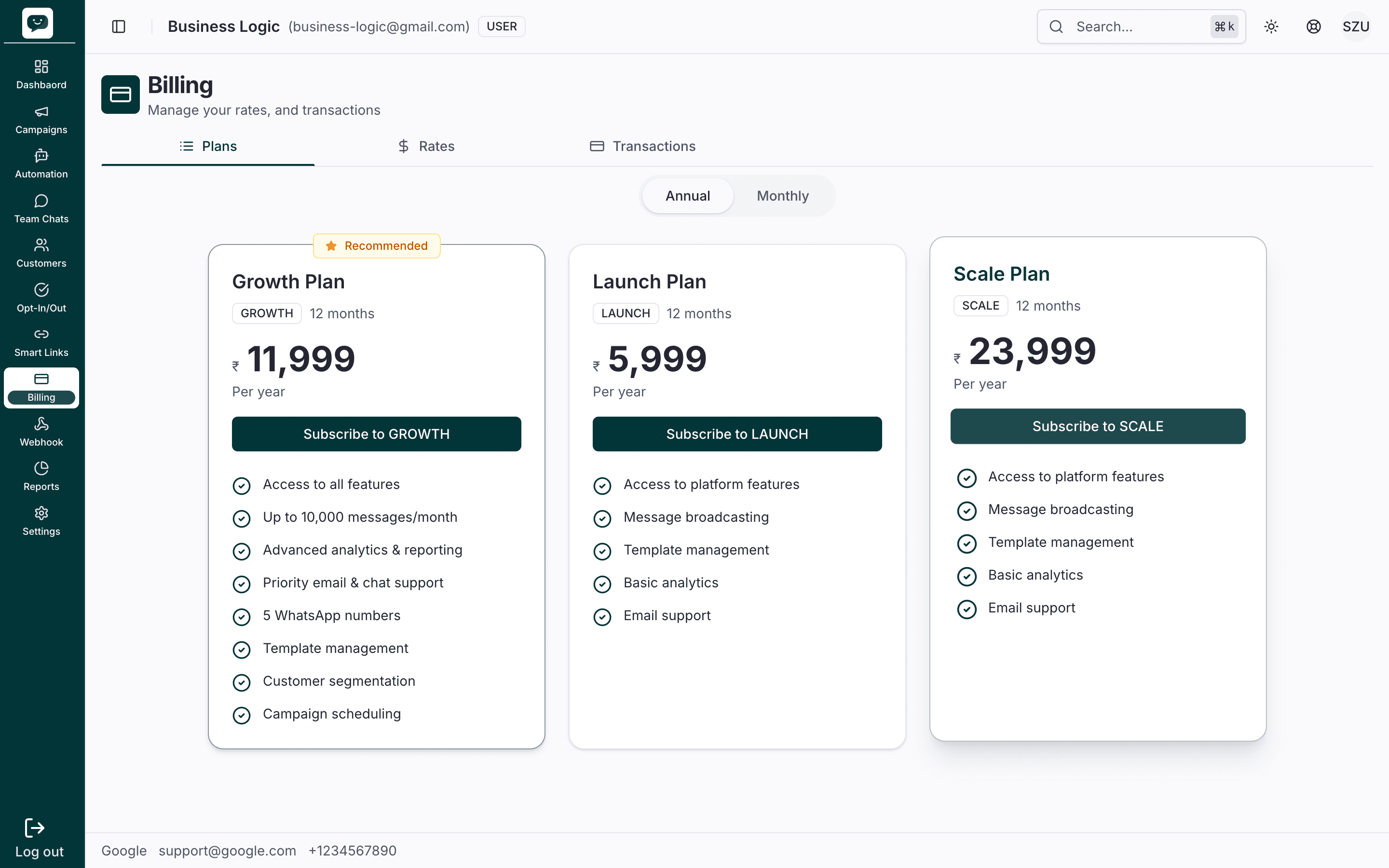Viewport: 1389px width, 868px height.
Task: Click check icon beside Launch 'Email support'
Action: pyautogui.click(x=602, y=617)
